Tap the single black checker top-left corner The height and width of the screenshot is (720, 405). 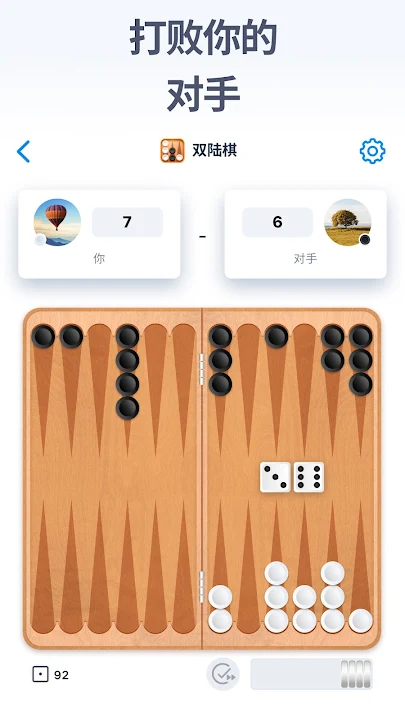point(43,336)
